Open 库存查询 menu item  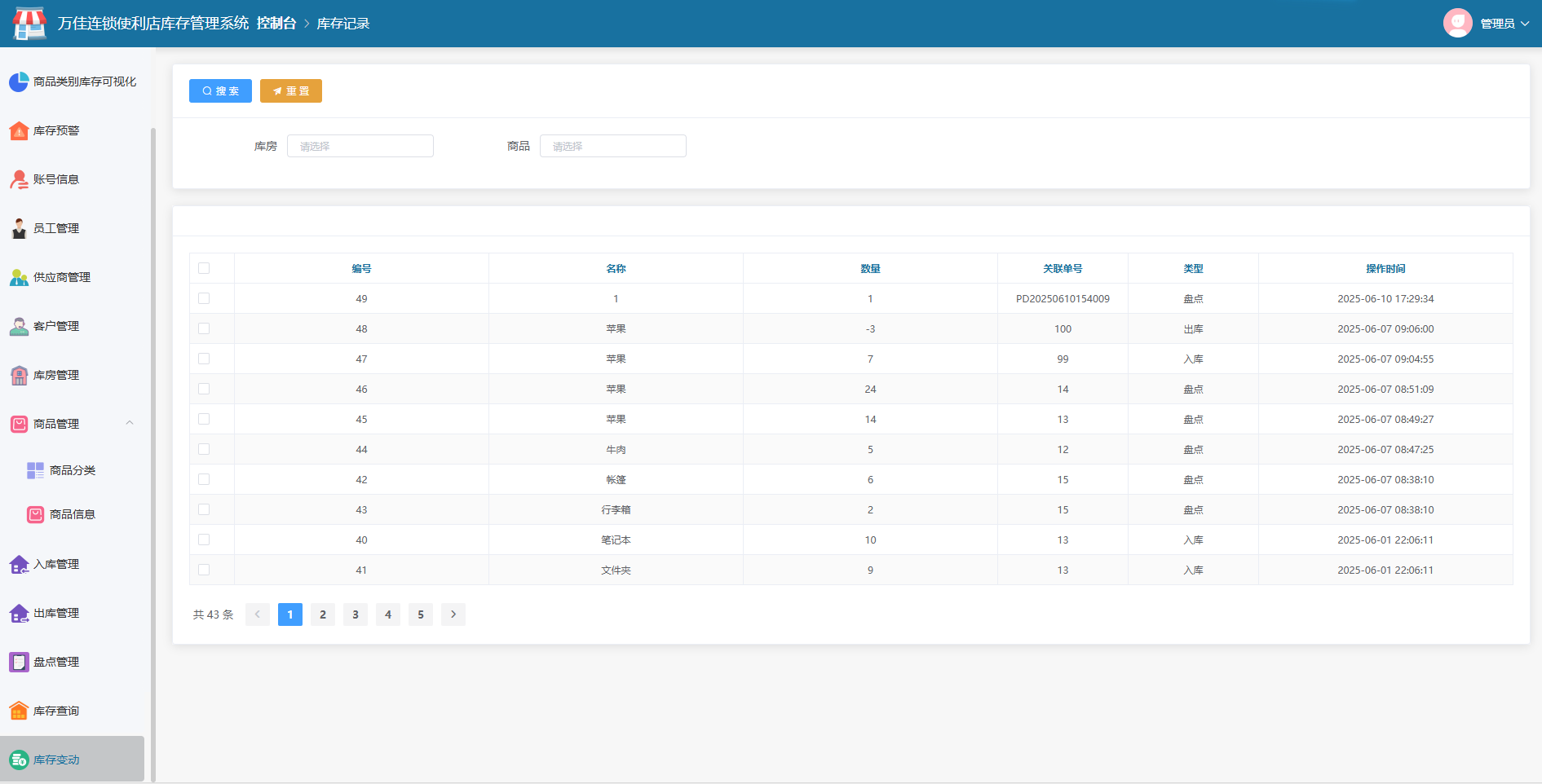click(72, 711)
